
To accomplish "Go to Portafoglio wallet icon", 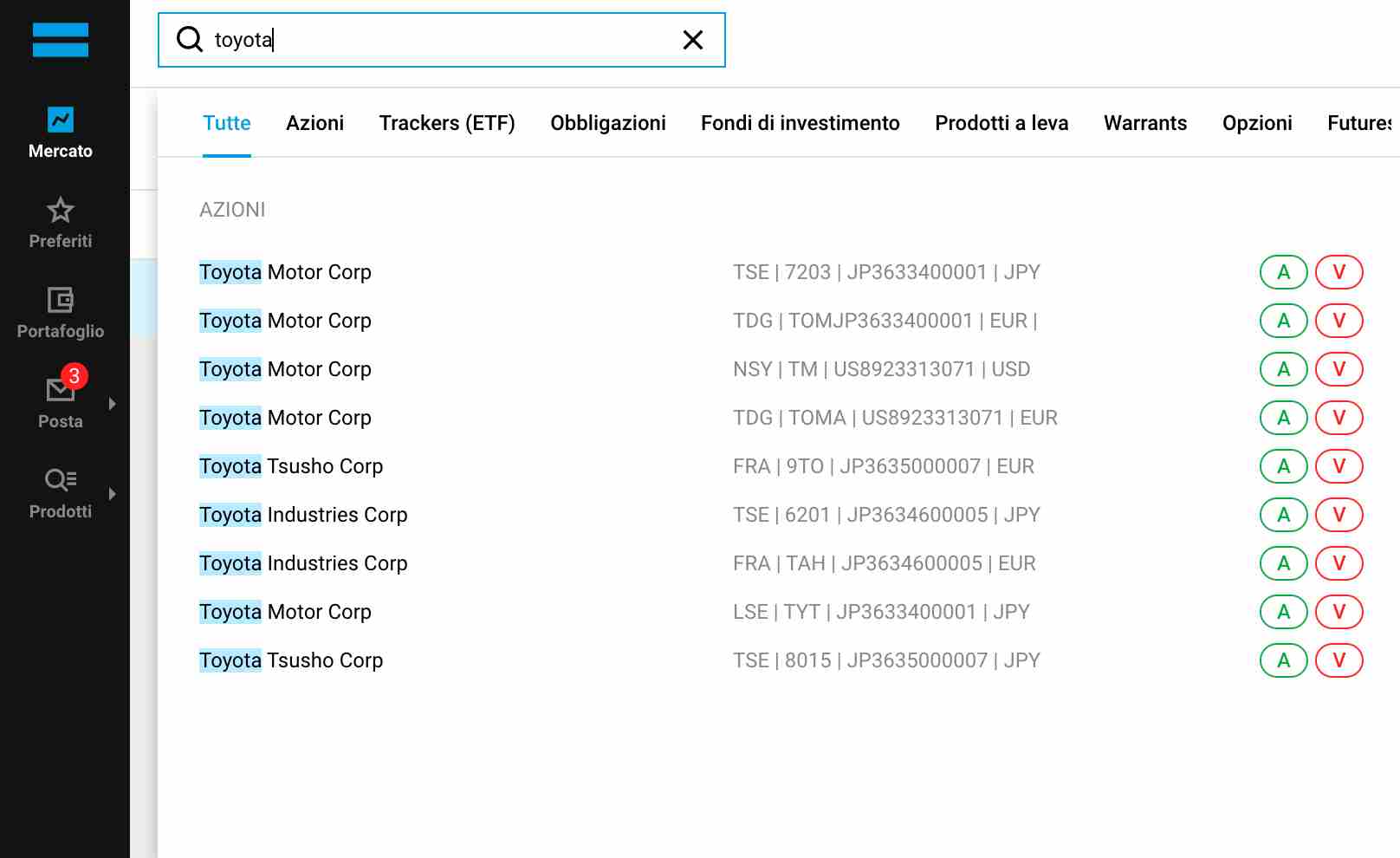I will [60, 301].
